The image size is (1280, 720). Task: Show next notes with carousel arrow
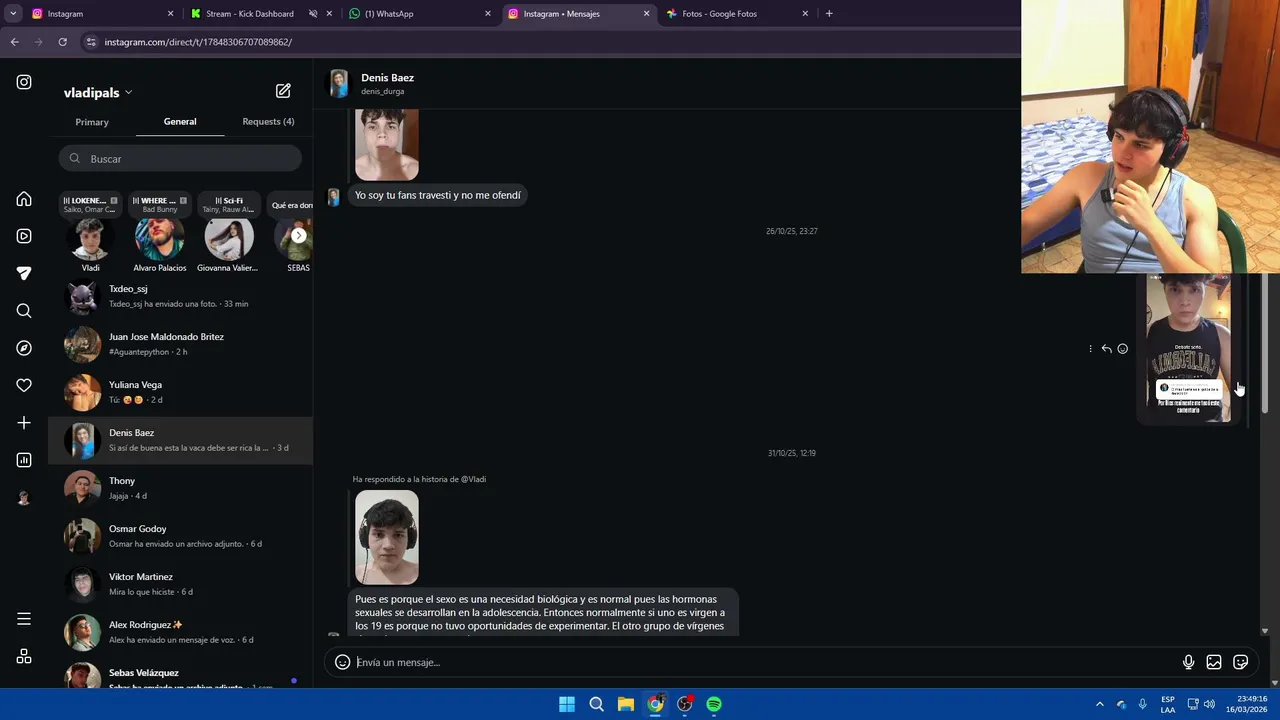[298, 236]
